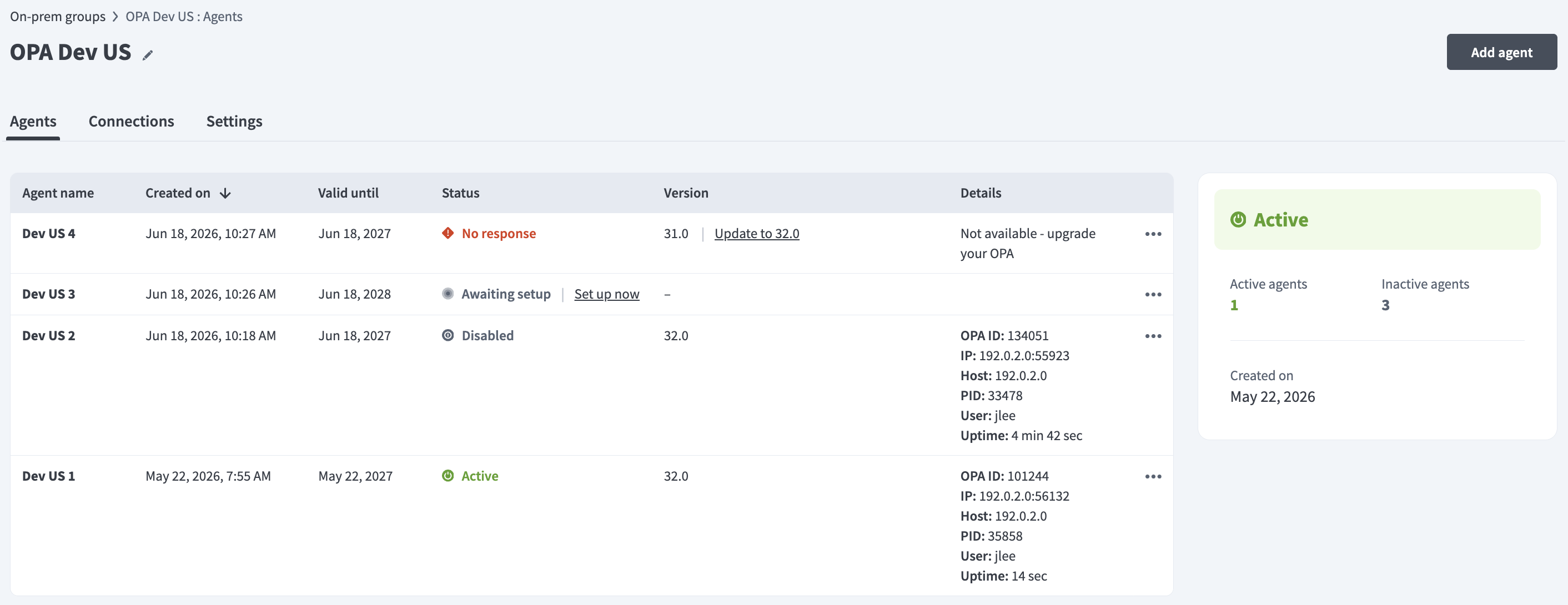Click the OPA Dev US page title

pos(71,52)
